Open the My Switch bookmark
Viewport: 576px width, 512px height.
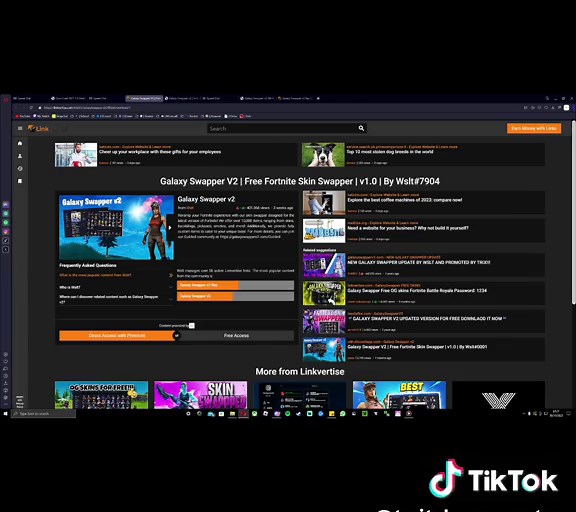[x=41, y=116]
